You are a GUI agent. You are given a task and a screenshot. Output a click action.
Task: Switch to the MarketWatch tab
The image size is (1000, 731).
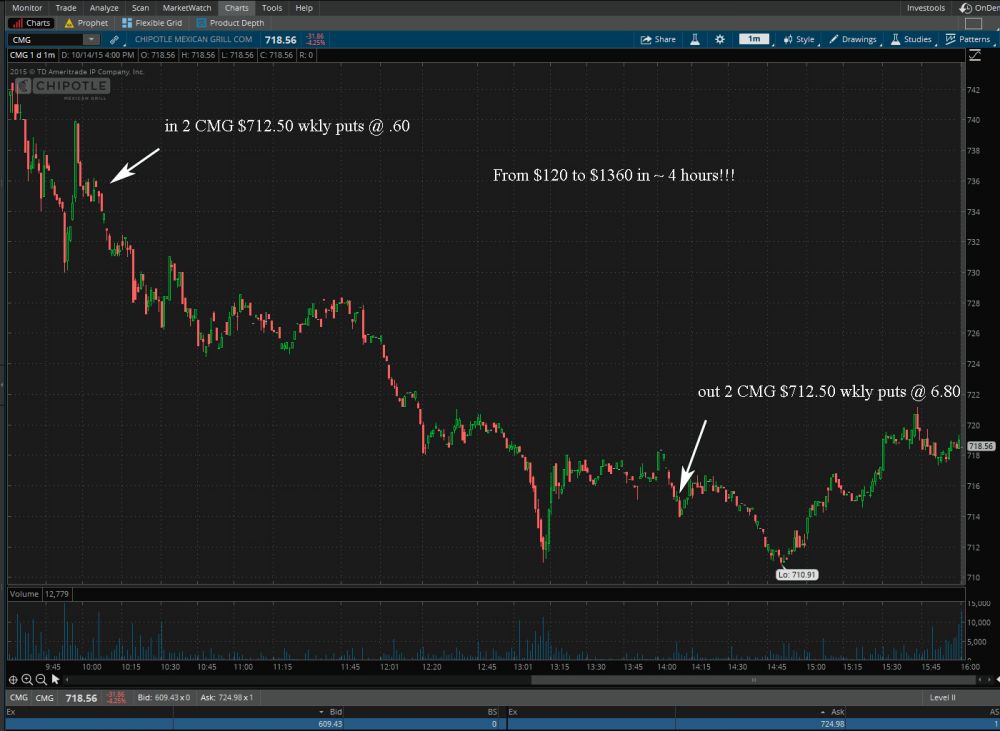click(x=187, y=8)
